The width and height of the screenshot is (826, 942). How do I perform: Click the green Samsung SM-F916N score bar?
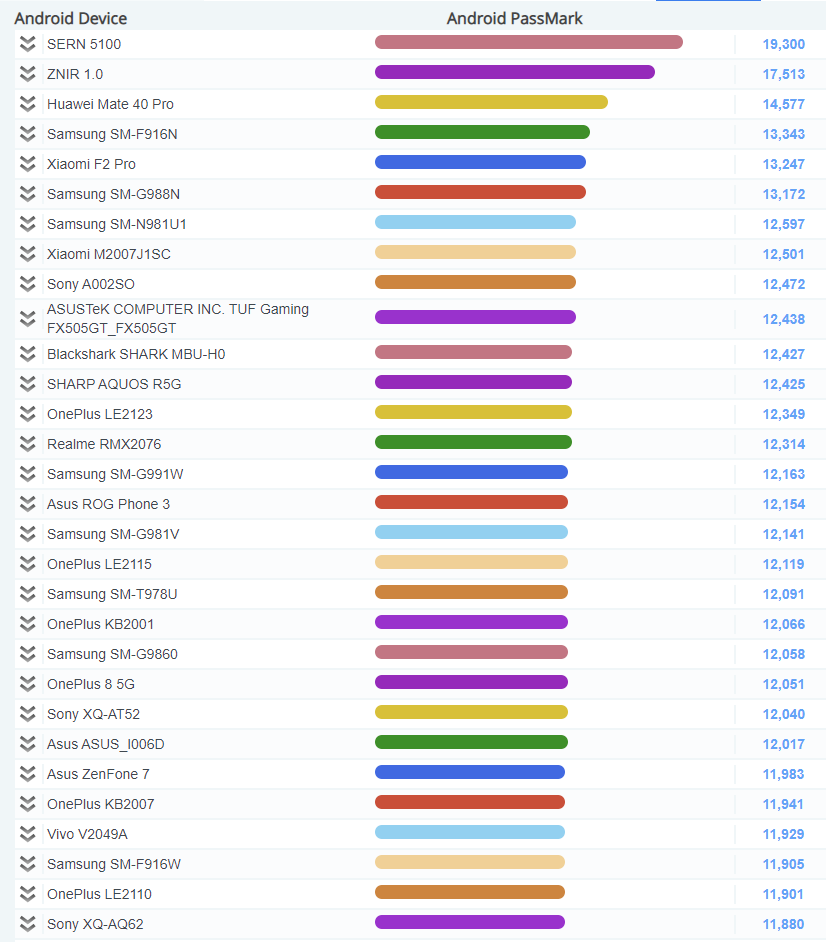482,132
